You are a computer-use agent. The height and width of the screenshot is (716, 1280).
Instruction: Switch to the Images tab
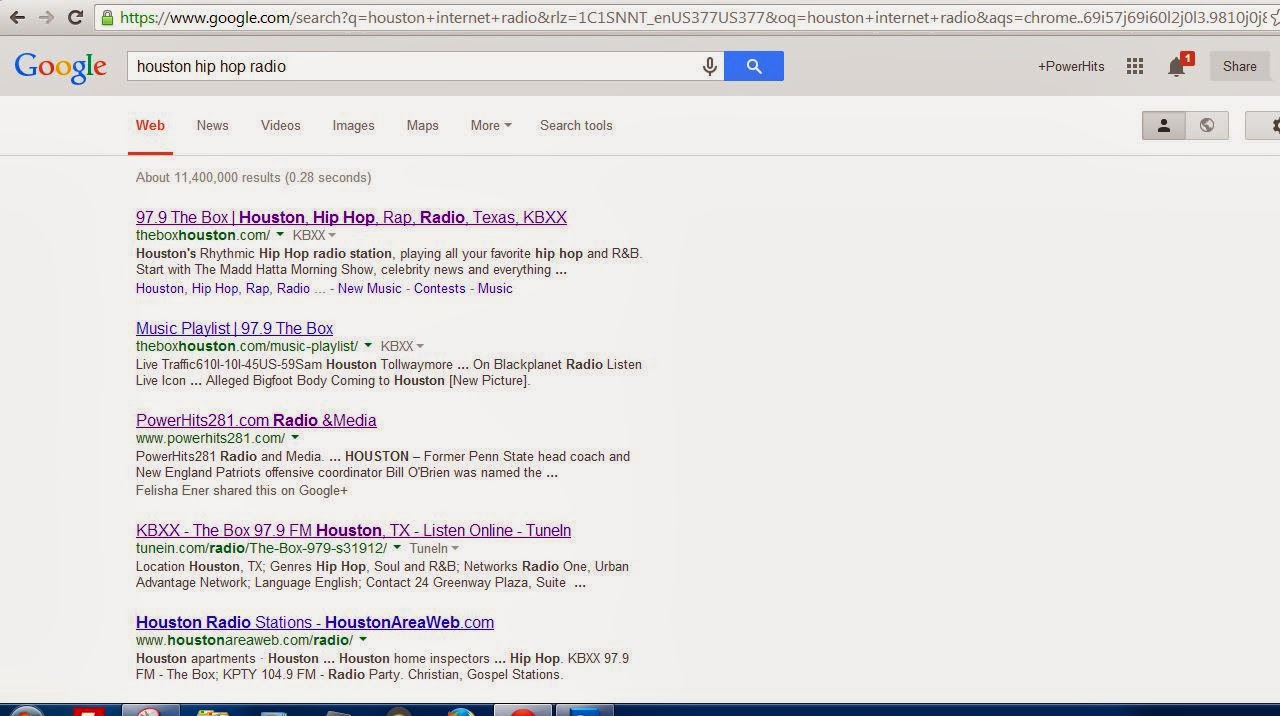tap(353, 125)
